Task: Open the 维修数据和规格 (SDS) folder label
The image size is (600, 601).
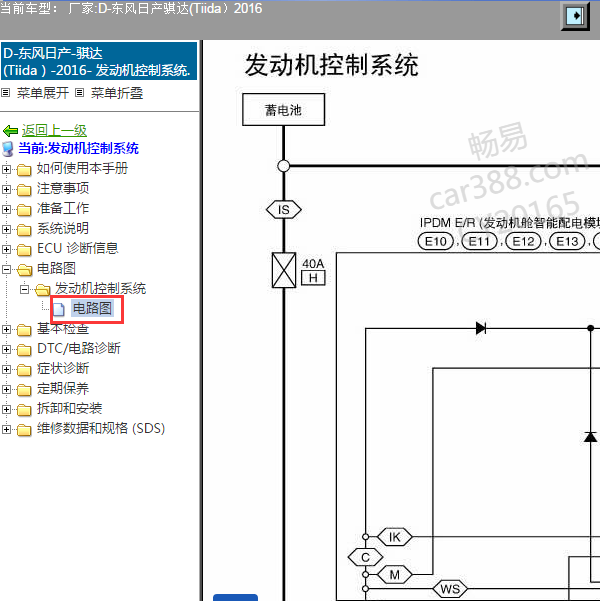Action: point(101,429)
